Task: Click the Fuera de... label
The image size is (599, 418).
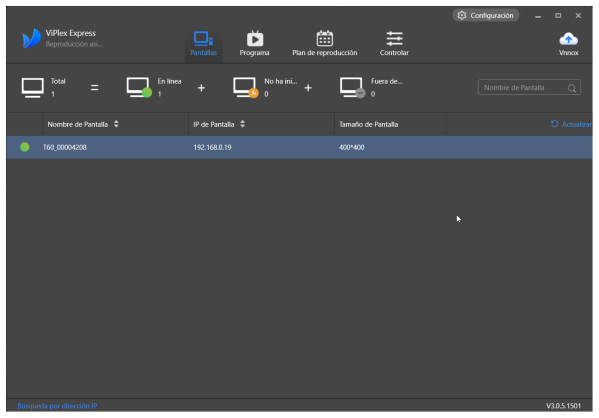Action: pos(387,81)
